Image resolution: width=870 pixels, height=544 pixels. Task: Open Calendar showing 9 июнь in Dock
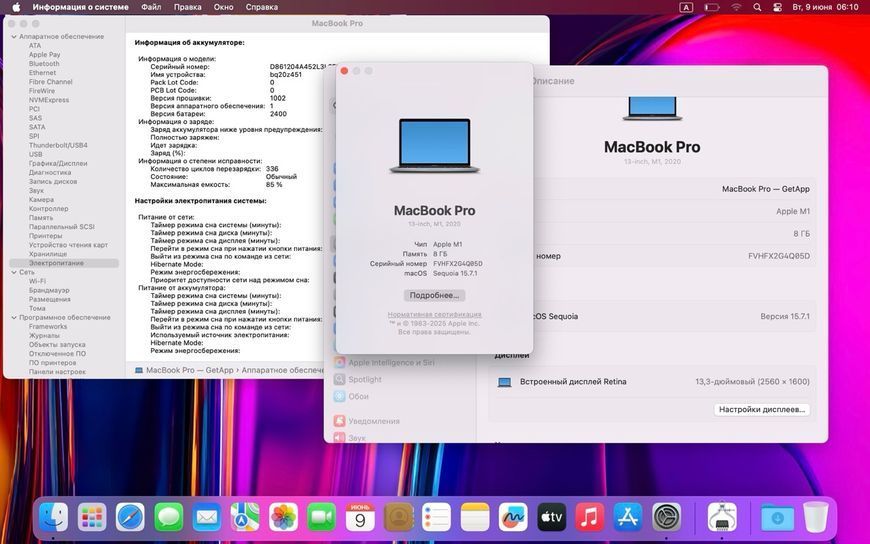pyautogui.click(x=360, y=517)
